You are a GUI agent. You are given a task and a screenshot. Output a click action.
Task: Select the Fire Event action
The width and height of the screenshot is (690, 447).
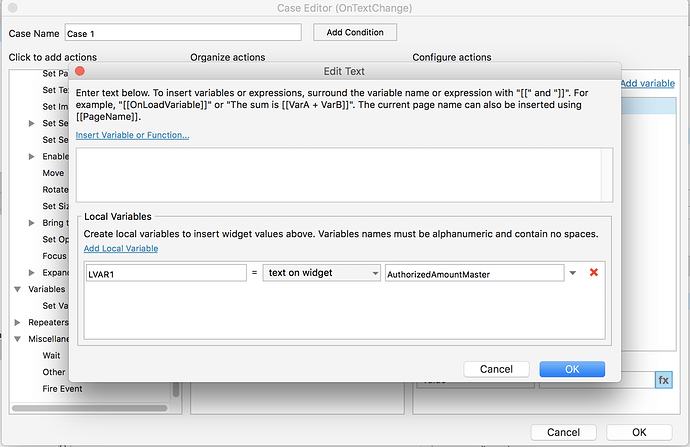tap(61, 388)
